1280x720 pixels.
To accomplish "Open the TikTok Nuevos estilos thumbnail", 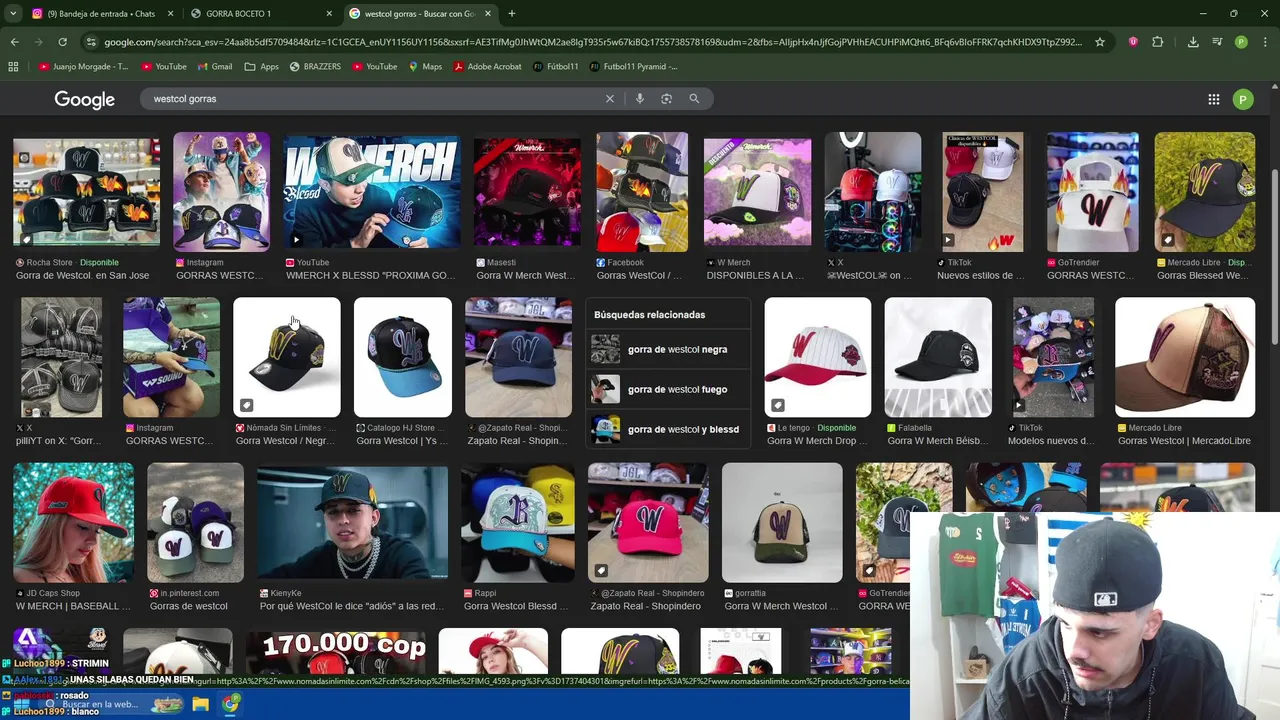I will (982, 192).
